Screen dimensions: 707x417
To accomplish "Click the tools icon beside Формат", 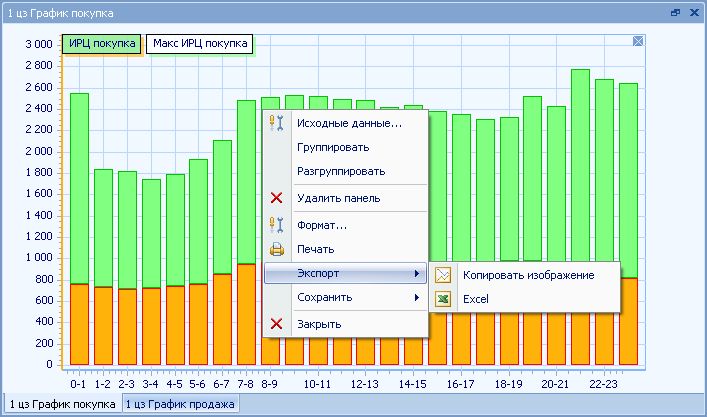I will point(278,225).
